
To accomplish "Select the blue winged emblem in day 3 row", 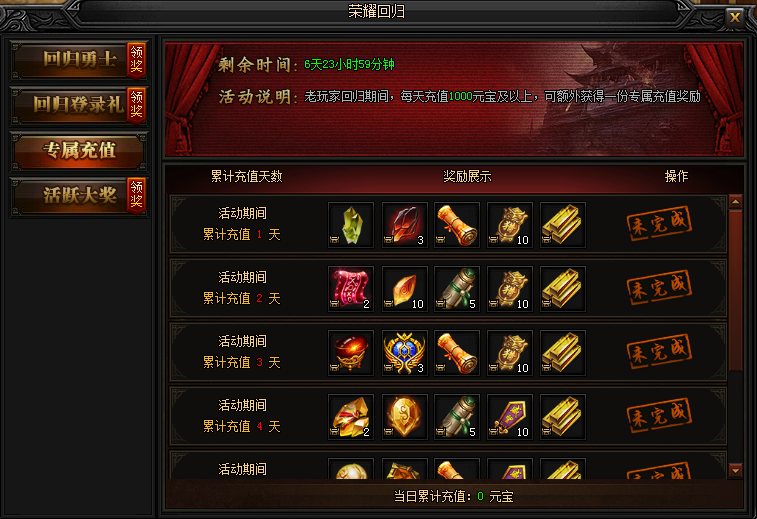I will point(405,353).
